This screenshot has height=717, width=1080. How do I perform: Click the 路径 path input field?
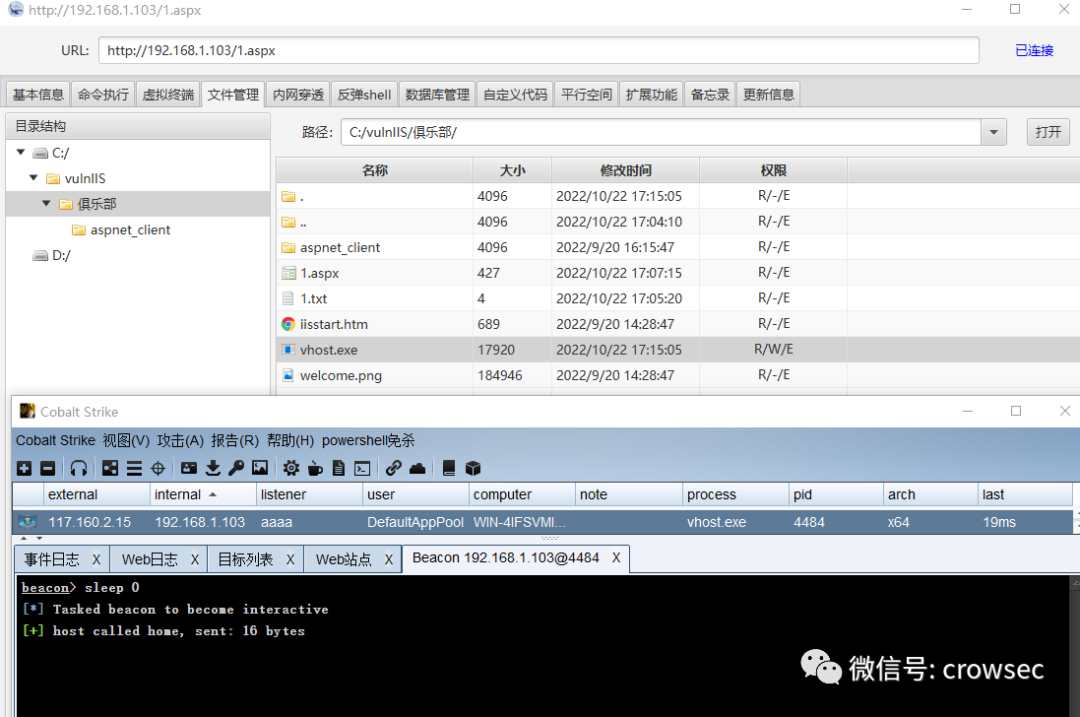[661, 132]
